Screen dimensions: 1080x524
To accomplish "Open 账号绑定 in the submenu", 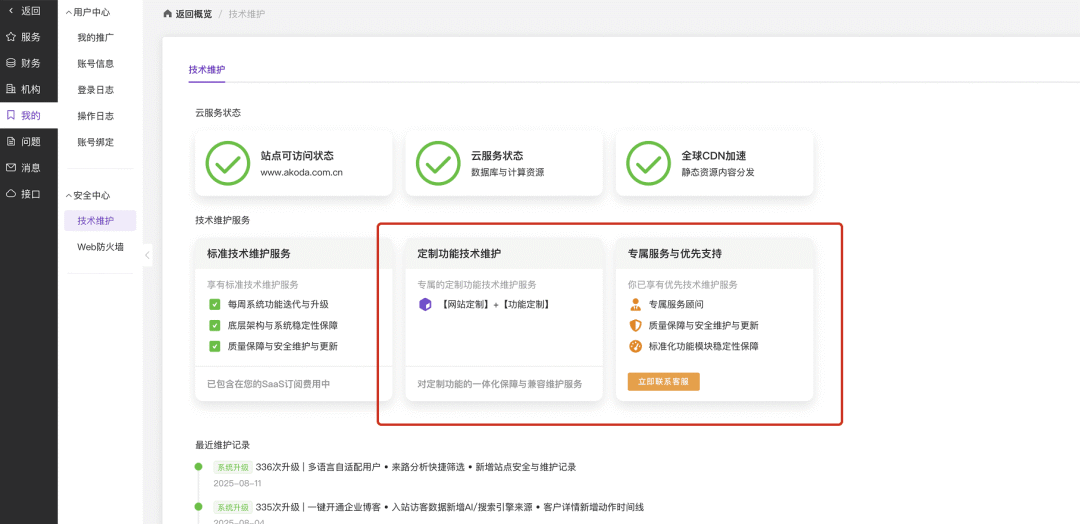I will pyautogui.click(x=96, y=142).
